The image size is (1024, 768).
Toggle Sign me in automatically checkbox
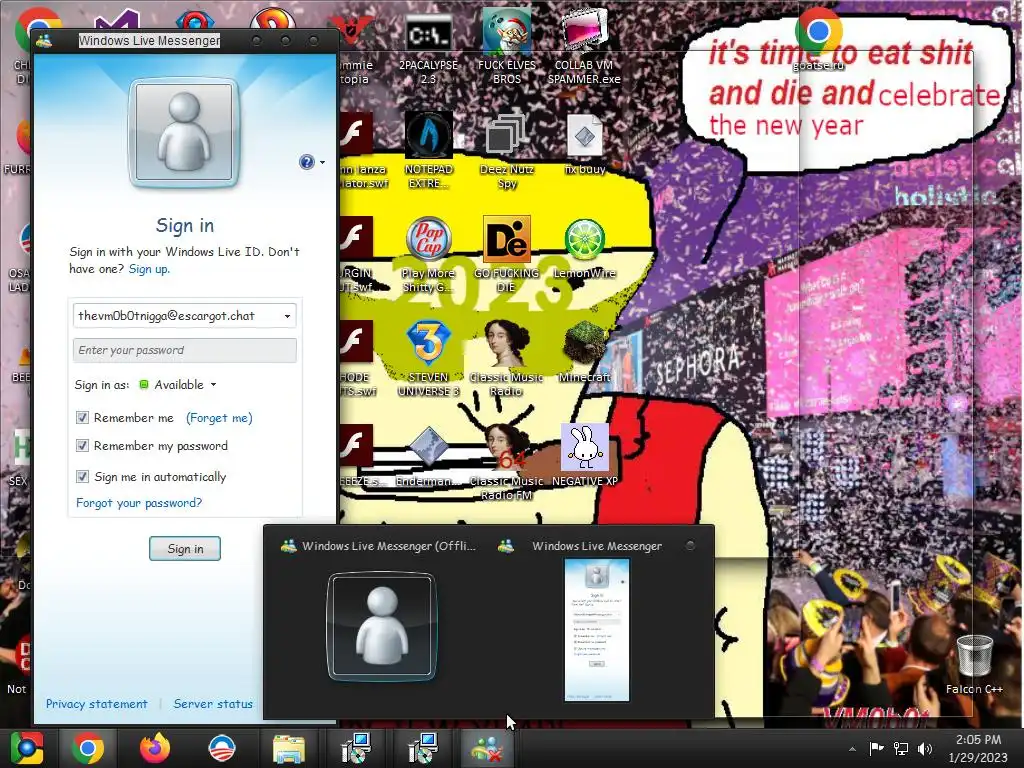(82, 477)
